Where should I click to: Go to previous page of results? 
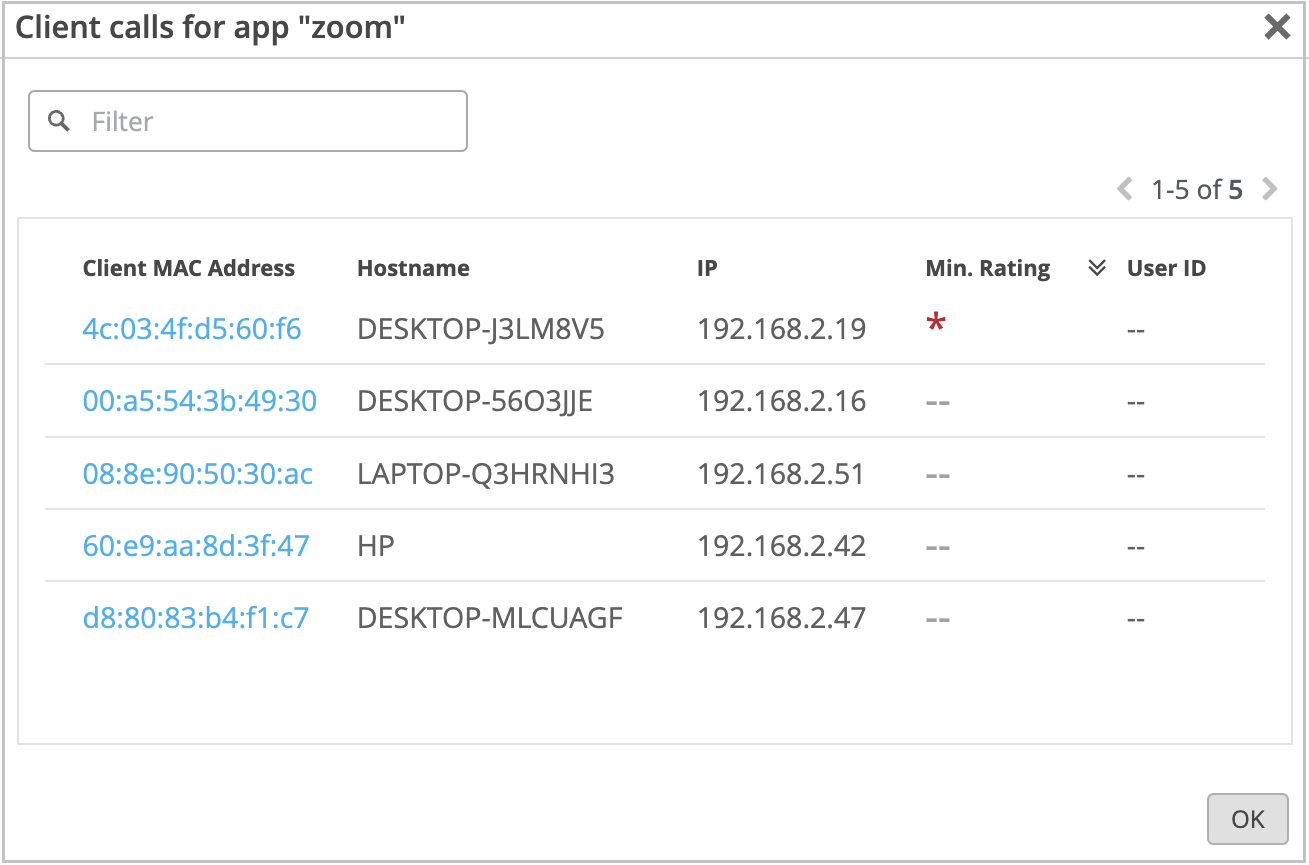tap(1125, 189)
